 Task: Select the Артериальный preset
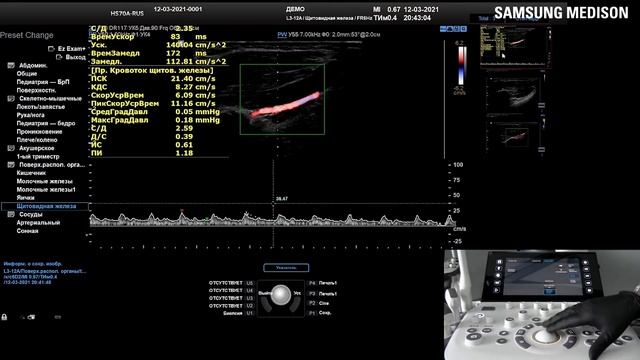click(38, 222)
